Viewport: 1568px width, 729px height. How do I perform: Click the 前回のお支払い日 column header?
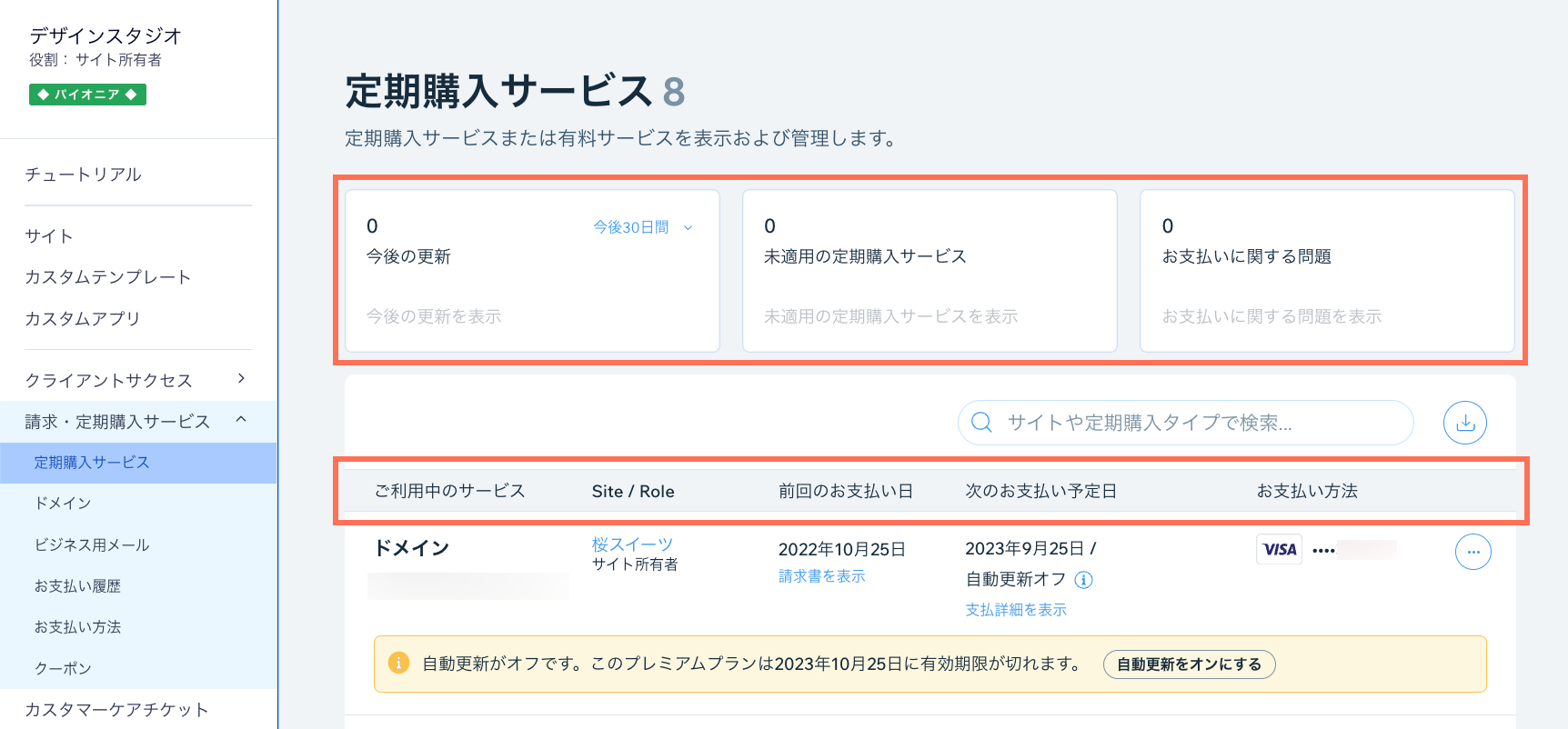click(845, 492)
